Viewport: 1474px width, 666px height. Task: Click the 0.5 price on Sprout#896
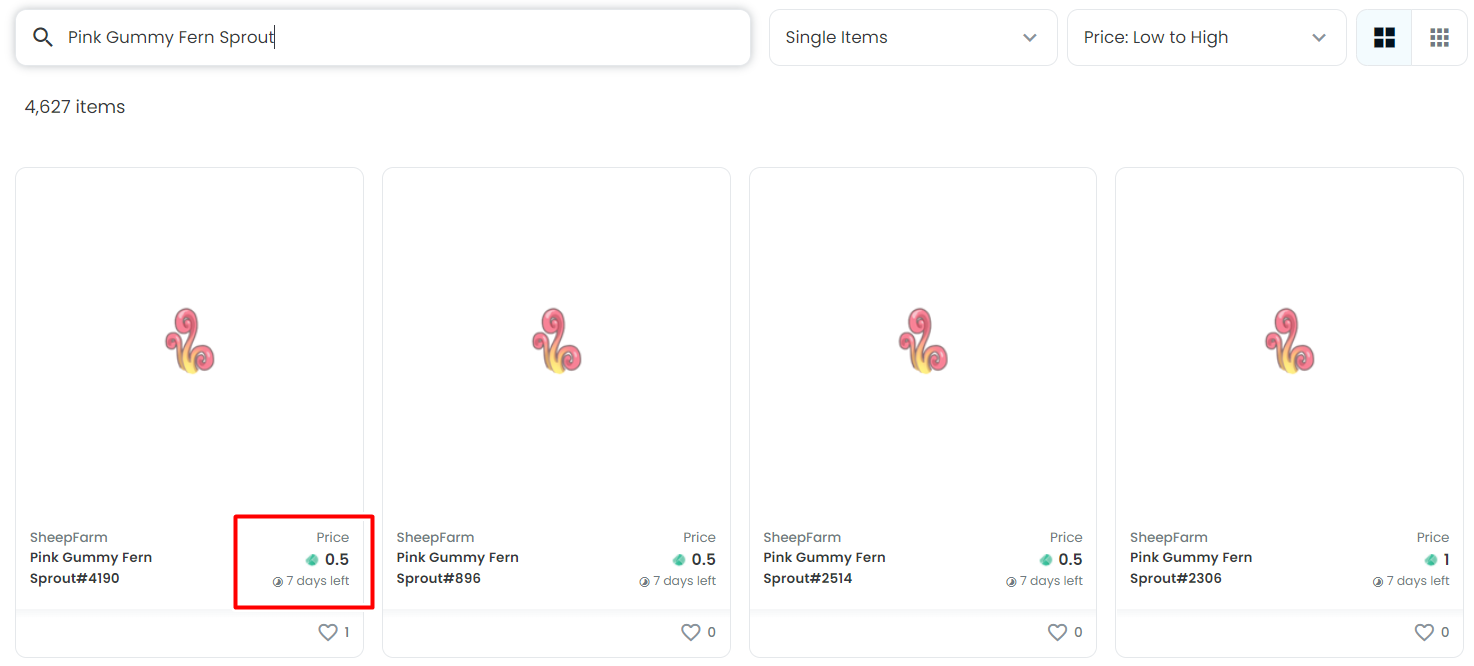(x=704, y=559)
